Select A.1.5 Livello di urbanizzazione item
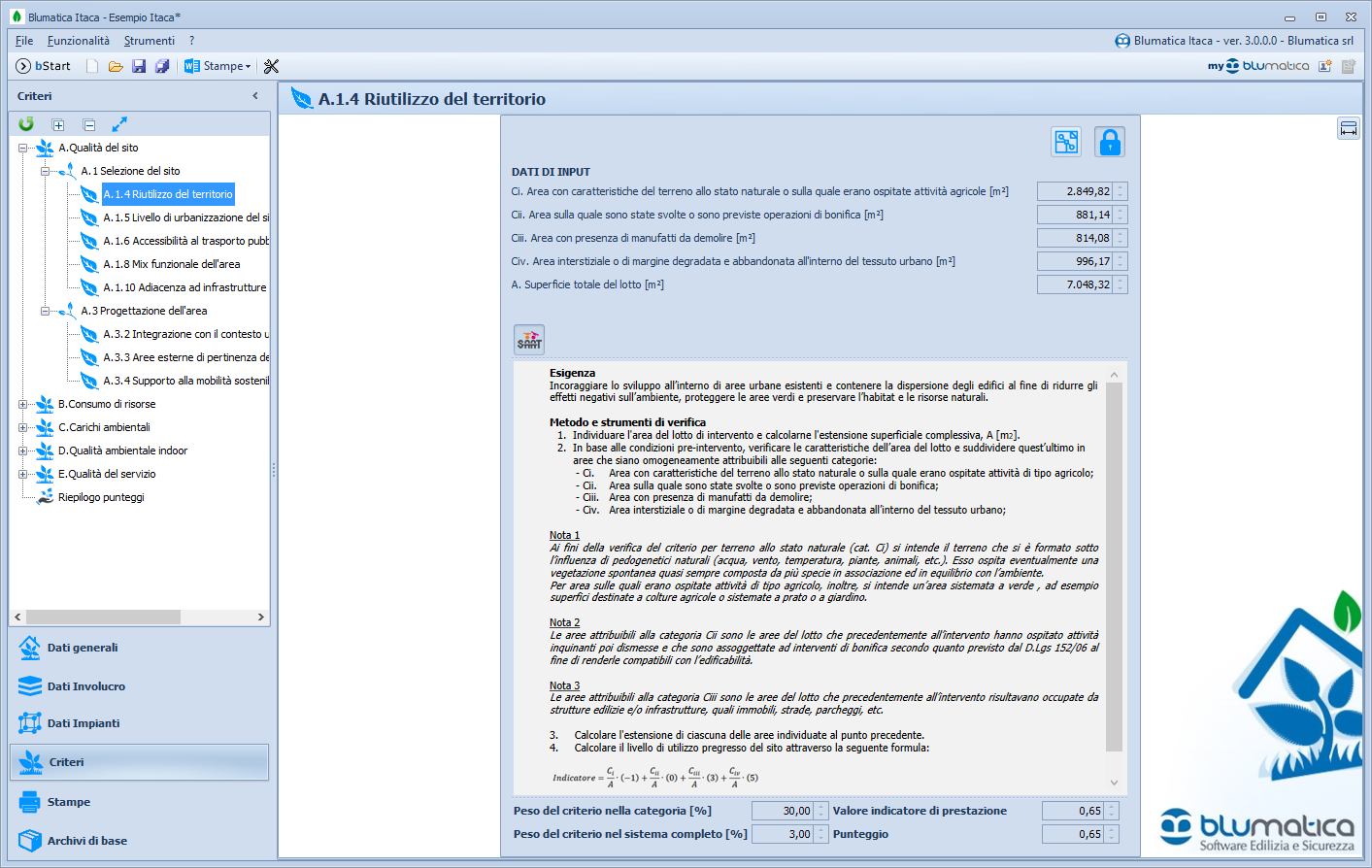This screenshot has height=868, width=1372. [186, 217]
